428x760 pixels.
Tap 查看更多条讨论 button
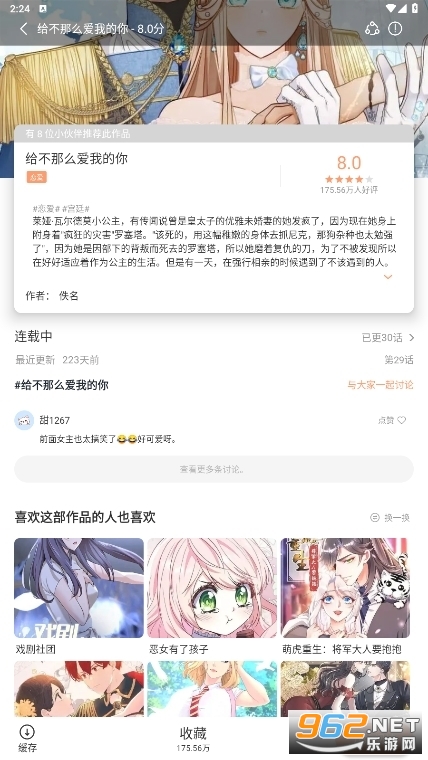coord(214,469)
